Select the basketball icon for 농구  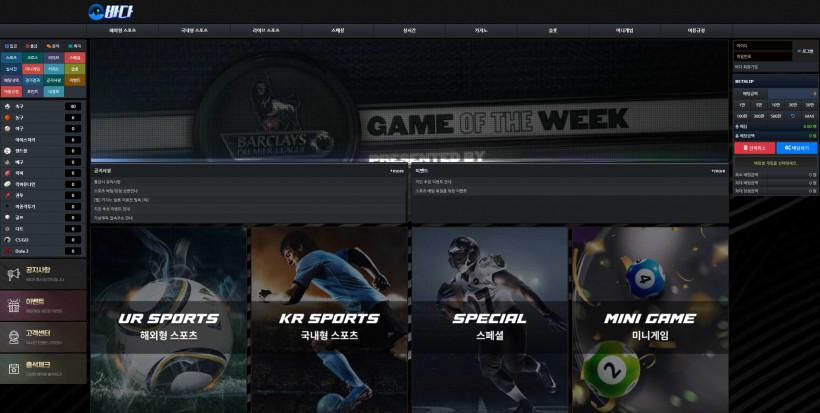tap(7, 118)
